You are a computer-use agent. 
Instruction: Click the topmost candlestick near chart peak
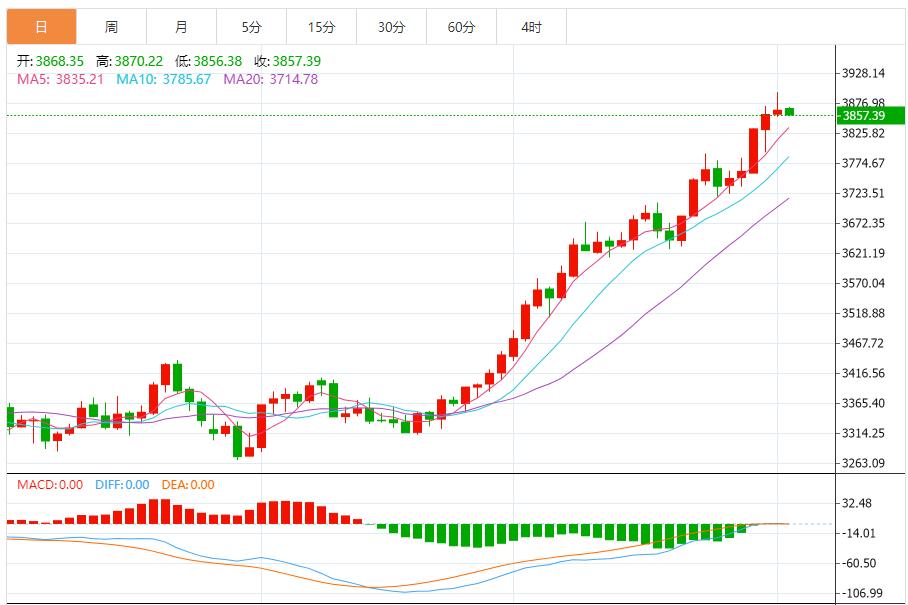pos(779,104)
